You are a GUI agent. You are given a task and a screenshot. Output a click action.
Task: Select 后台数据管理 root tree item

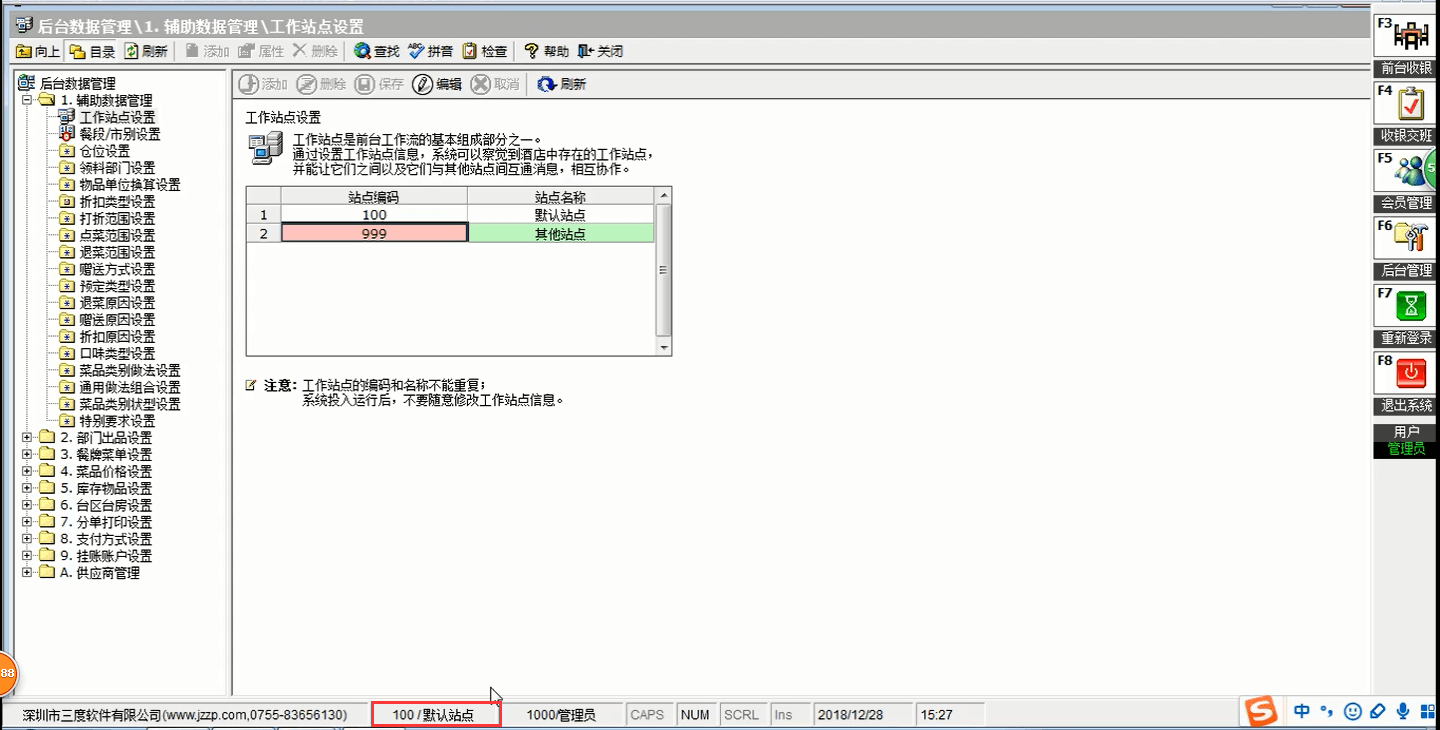coord(77,84)
